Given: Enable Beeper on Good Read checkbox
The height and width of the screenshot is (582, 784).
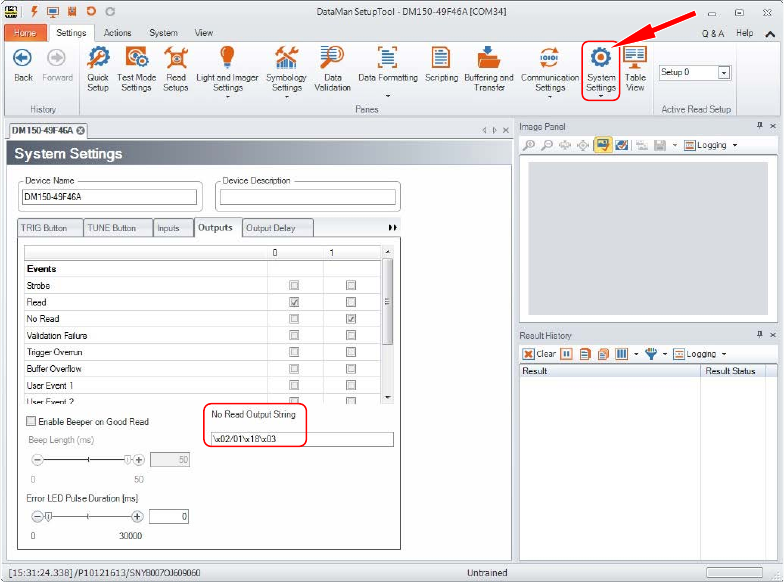Looking at the screenshot, I should tap(31, 422).
